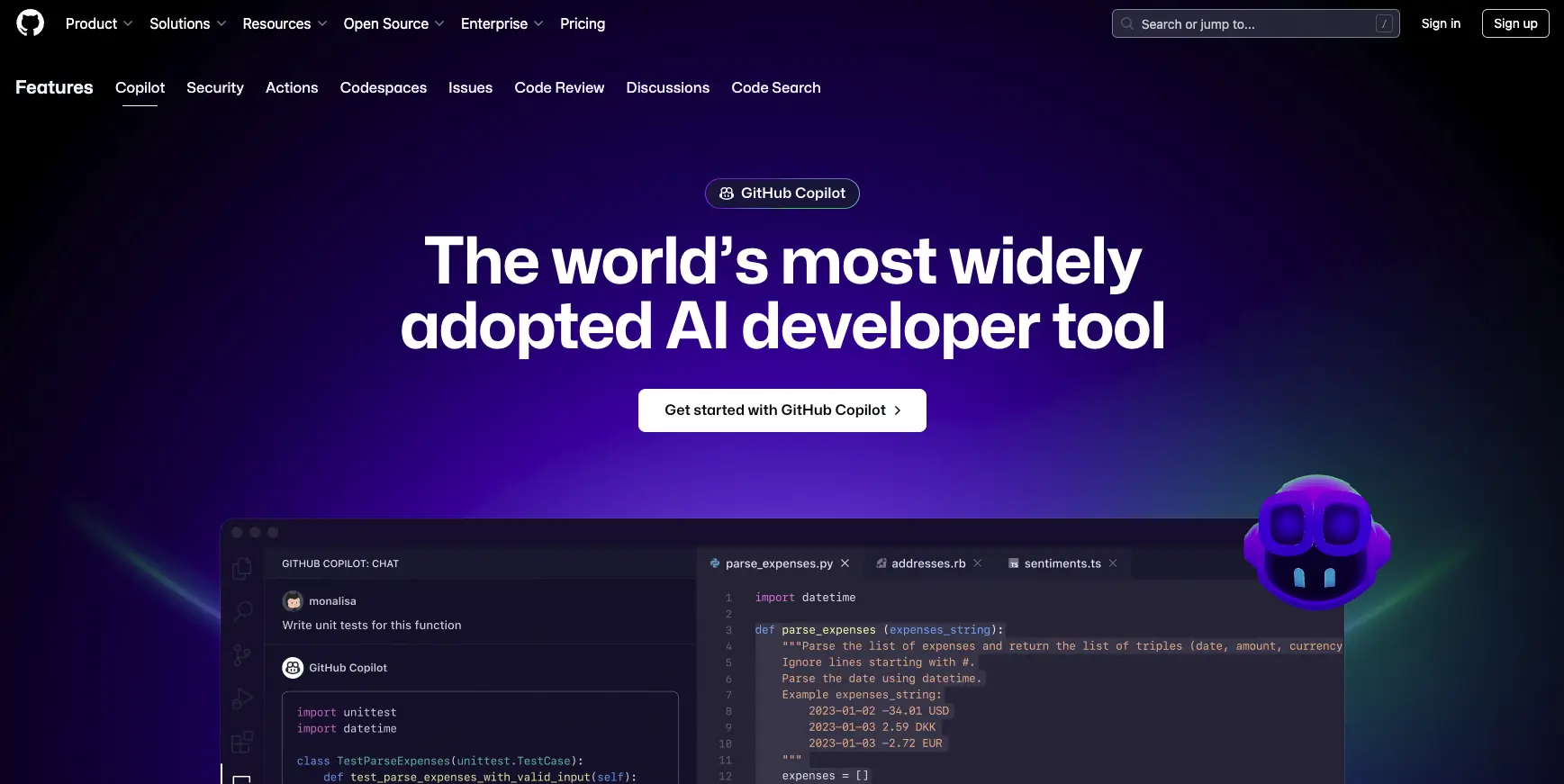Select the Code Review features tab
This screenshot has width=1564, height=784.
[x=559, y=87]
